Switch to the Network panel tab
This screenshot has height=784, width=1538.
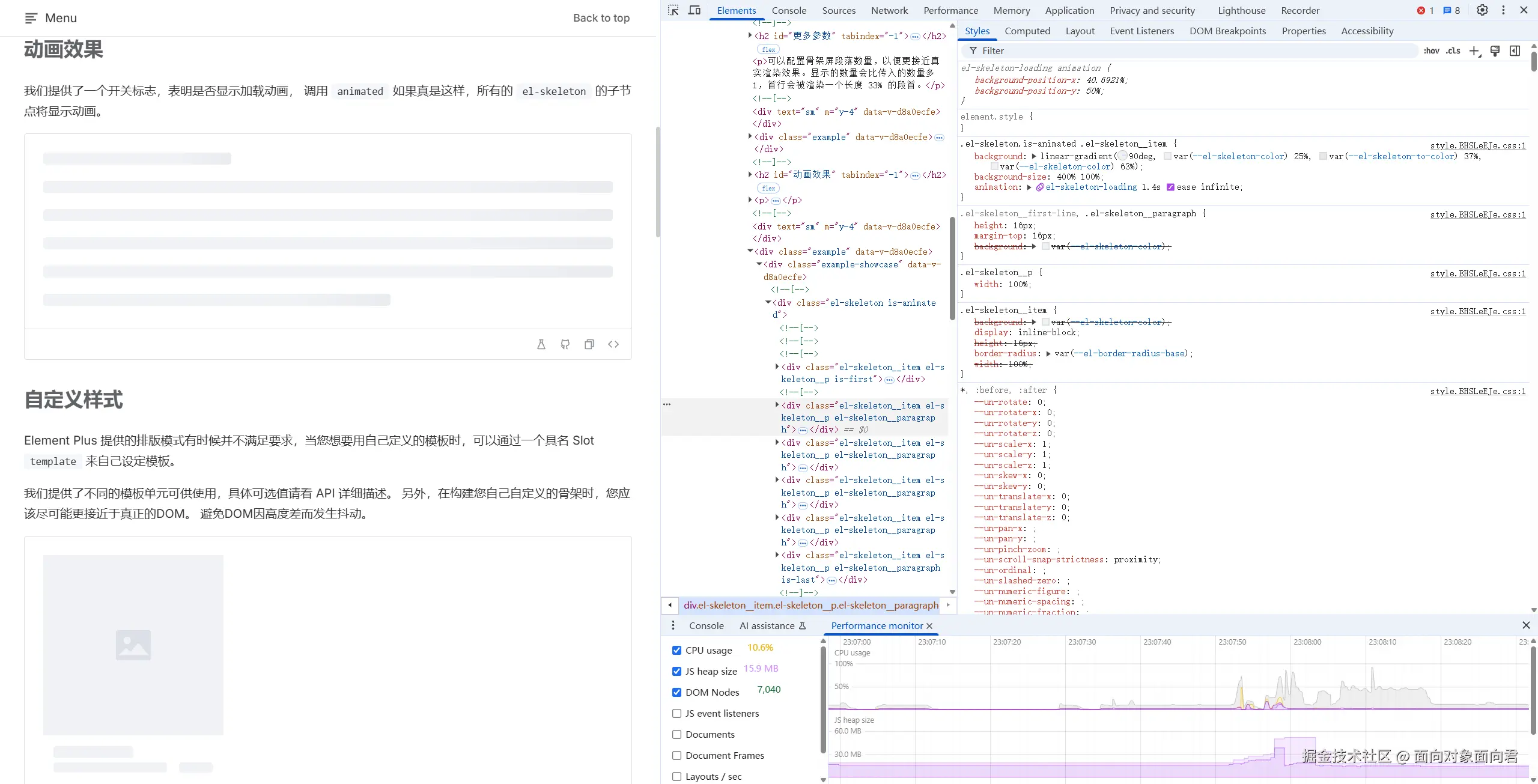pos(889,10)
